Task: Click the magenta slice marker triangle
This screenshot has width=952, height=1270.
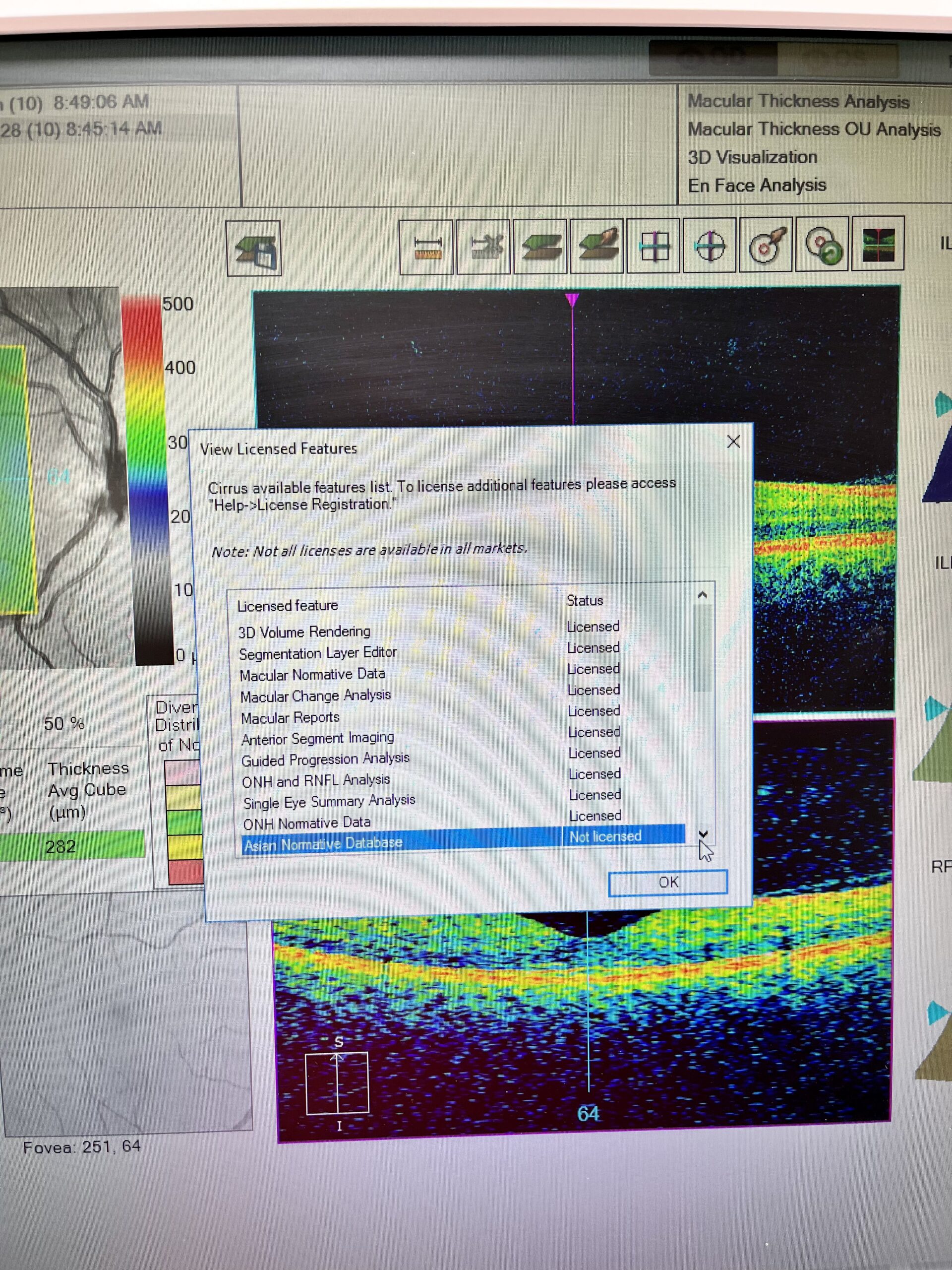Action: coord(572,300)
